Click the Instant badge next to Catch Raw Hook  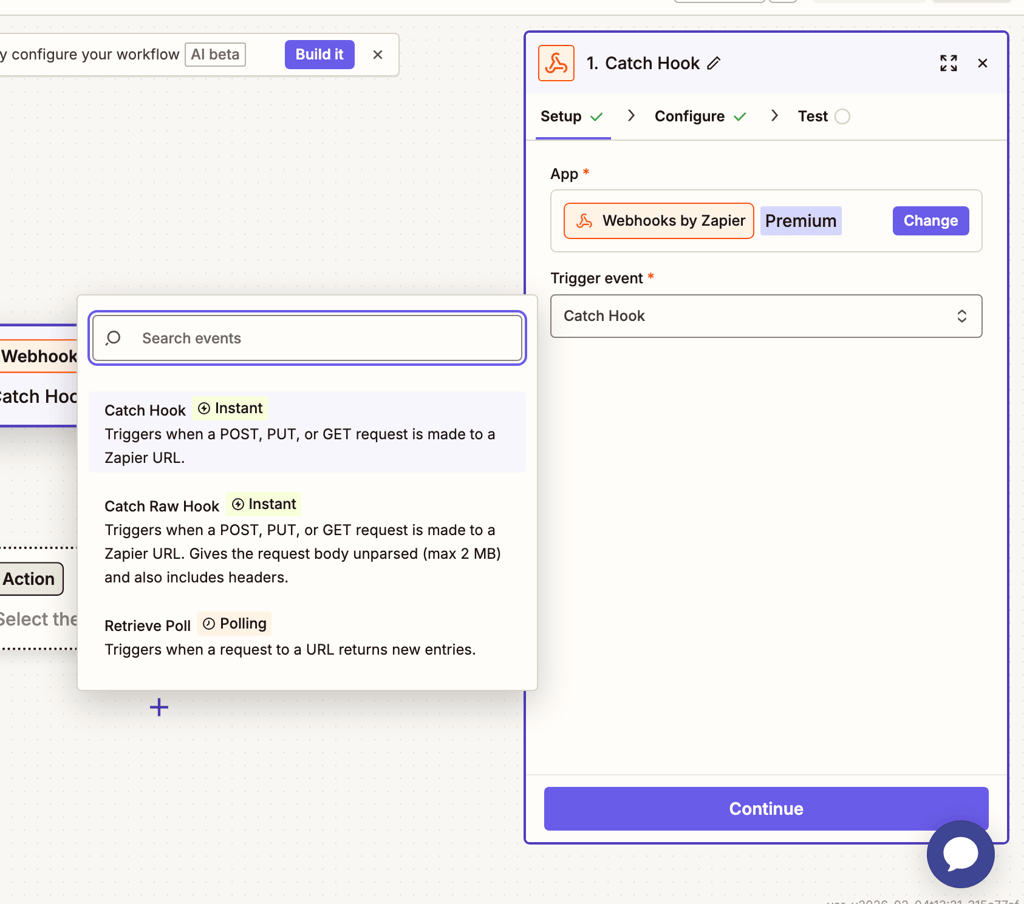tap(264, 504)
